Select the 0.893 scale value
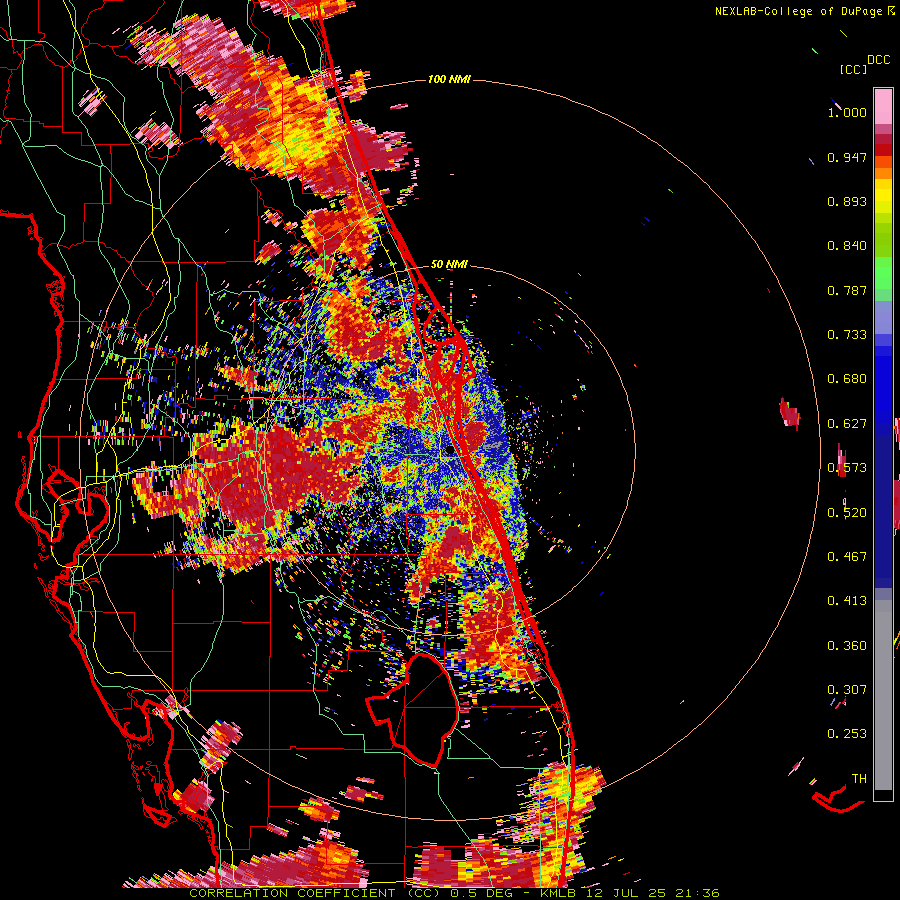 (847, 201)
